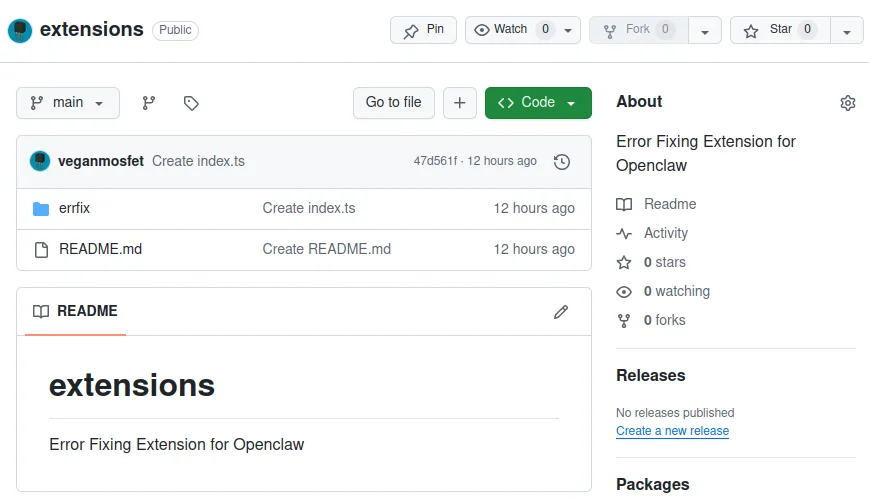This screenshot has width=869, height=499.
Task: Pin this repository
Action: click(x=423, y=30)
